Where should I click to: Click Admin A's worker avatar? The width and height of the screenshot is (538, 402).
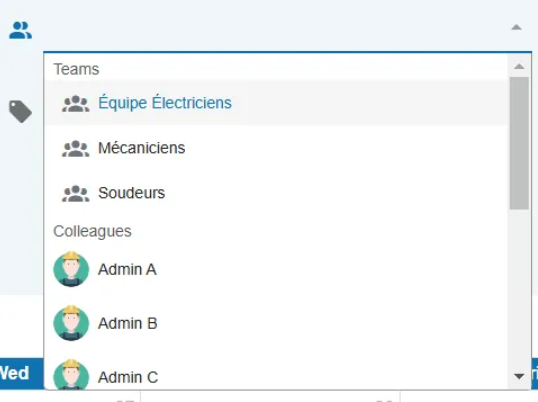71,269
